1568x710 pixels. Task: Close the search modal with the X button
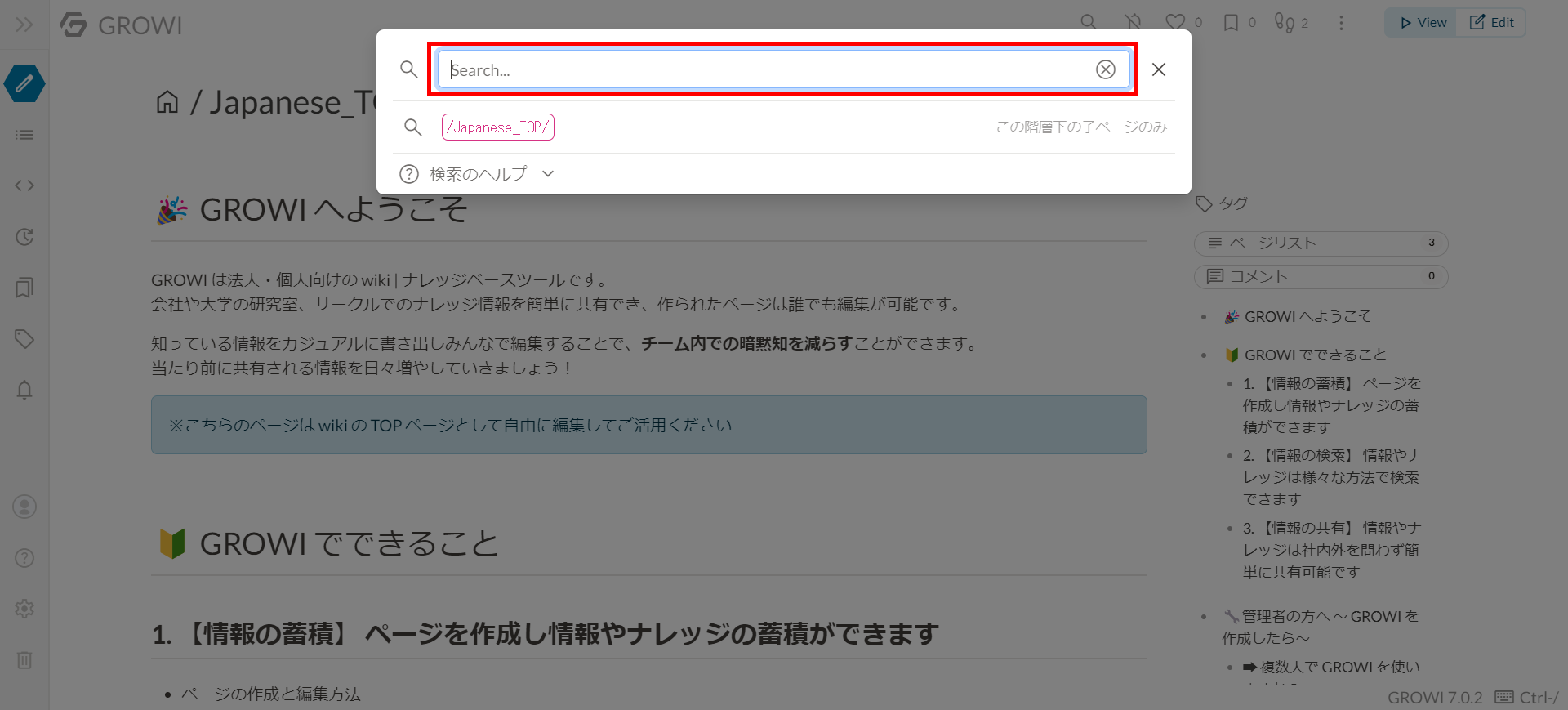pos(1158,69)
